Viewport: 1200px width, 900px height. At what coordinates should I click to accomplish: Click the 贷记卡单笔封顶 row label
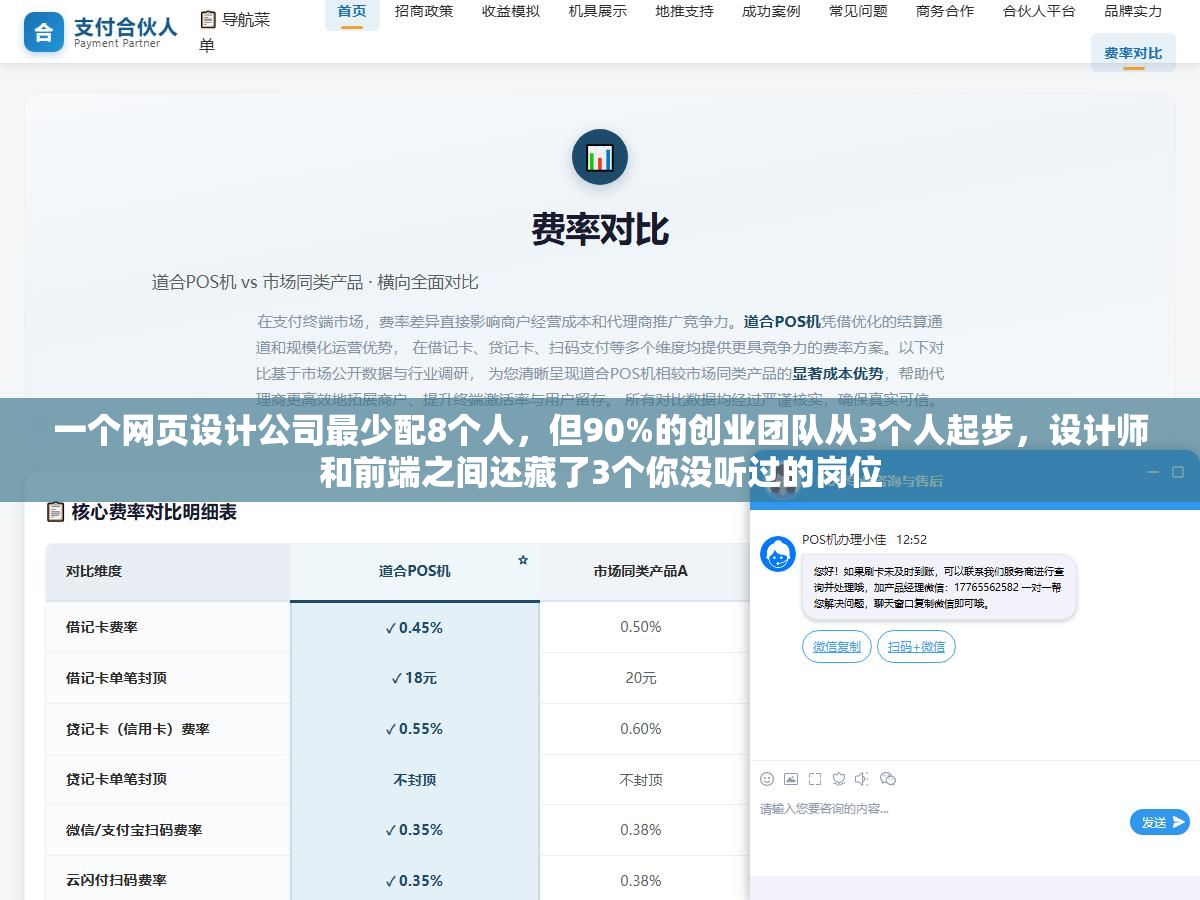(x=116, y=779)
